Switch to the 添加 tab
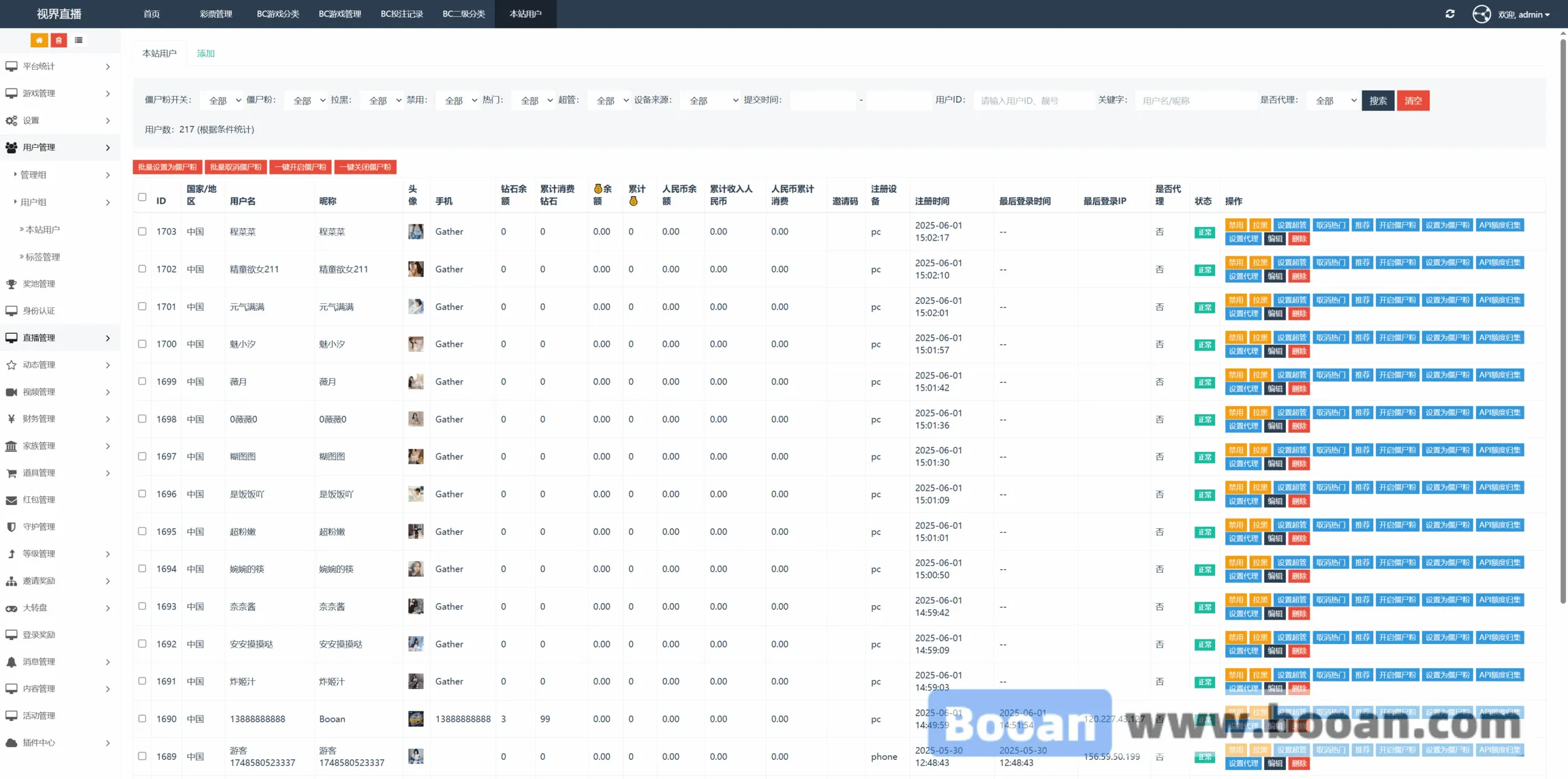Screen dimensions: 1568x779 pos(205,53)
